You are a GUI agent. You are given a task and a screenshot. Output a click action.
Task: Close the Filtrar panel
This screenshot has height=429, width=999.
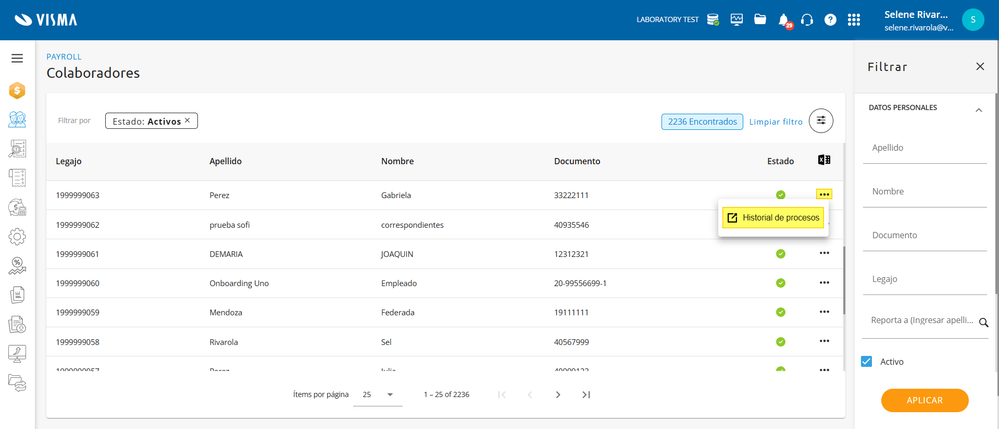click(980, 66)
